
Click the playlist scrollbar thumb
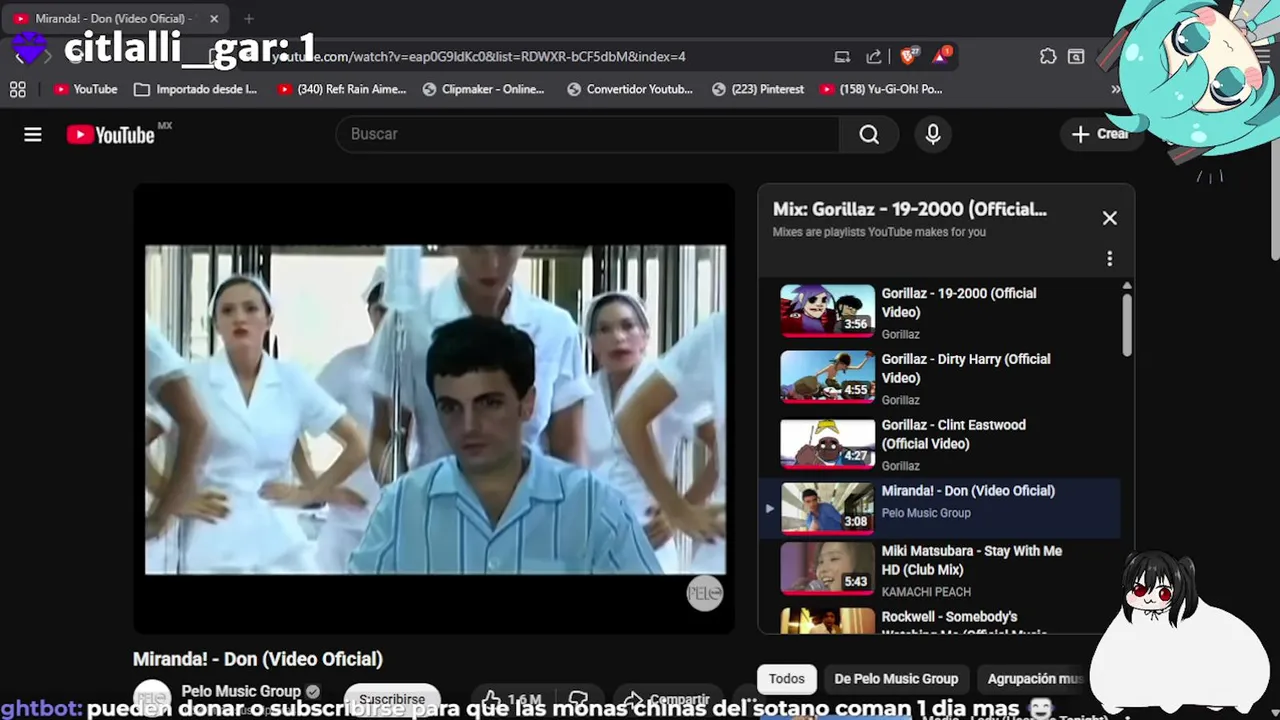point(1127,325)
